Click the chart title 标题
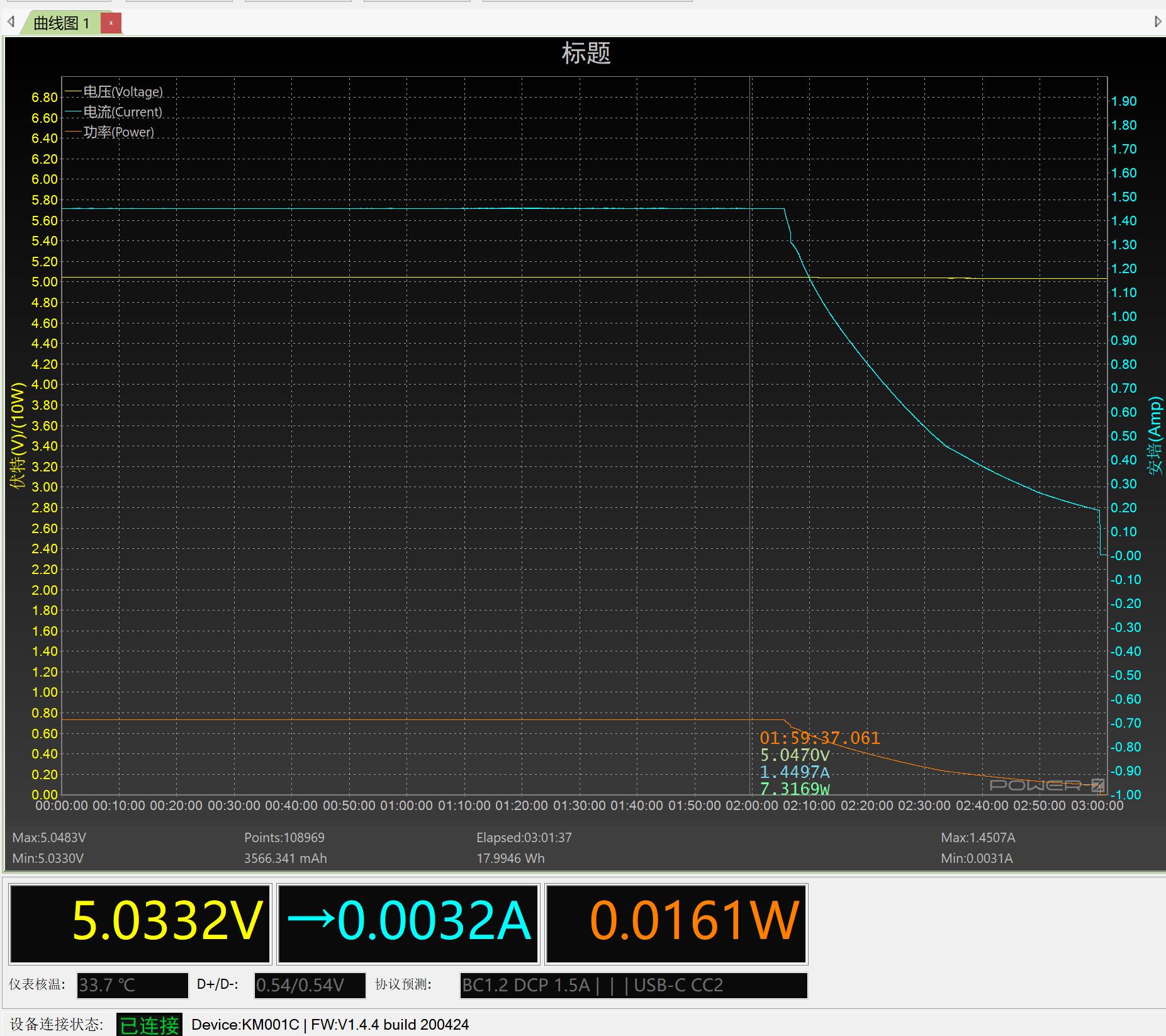The width and height of the screenshot is (1166, 1036). pos(586,53)
